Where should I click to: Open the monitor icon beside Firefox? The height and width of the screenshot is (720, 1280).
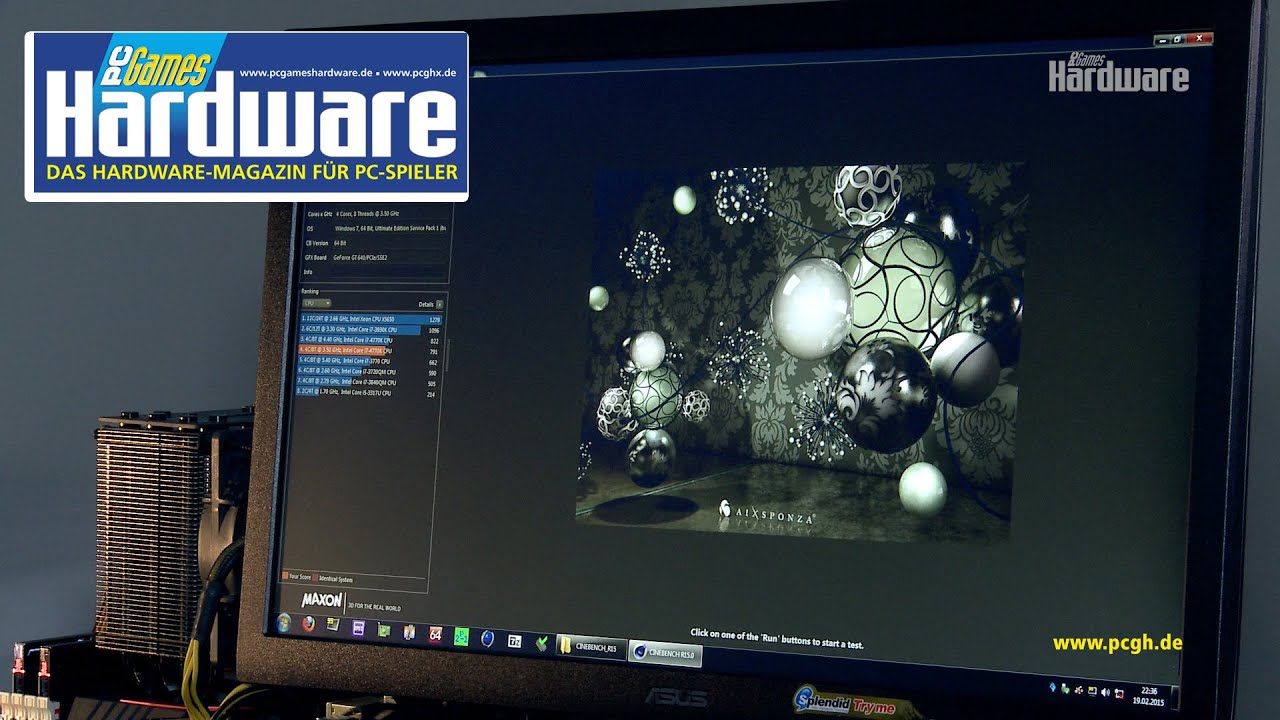(x=333, y=626)
